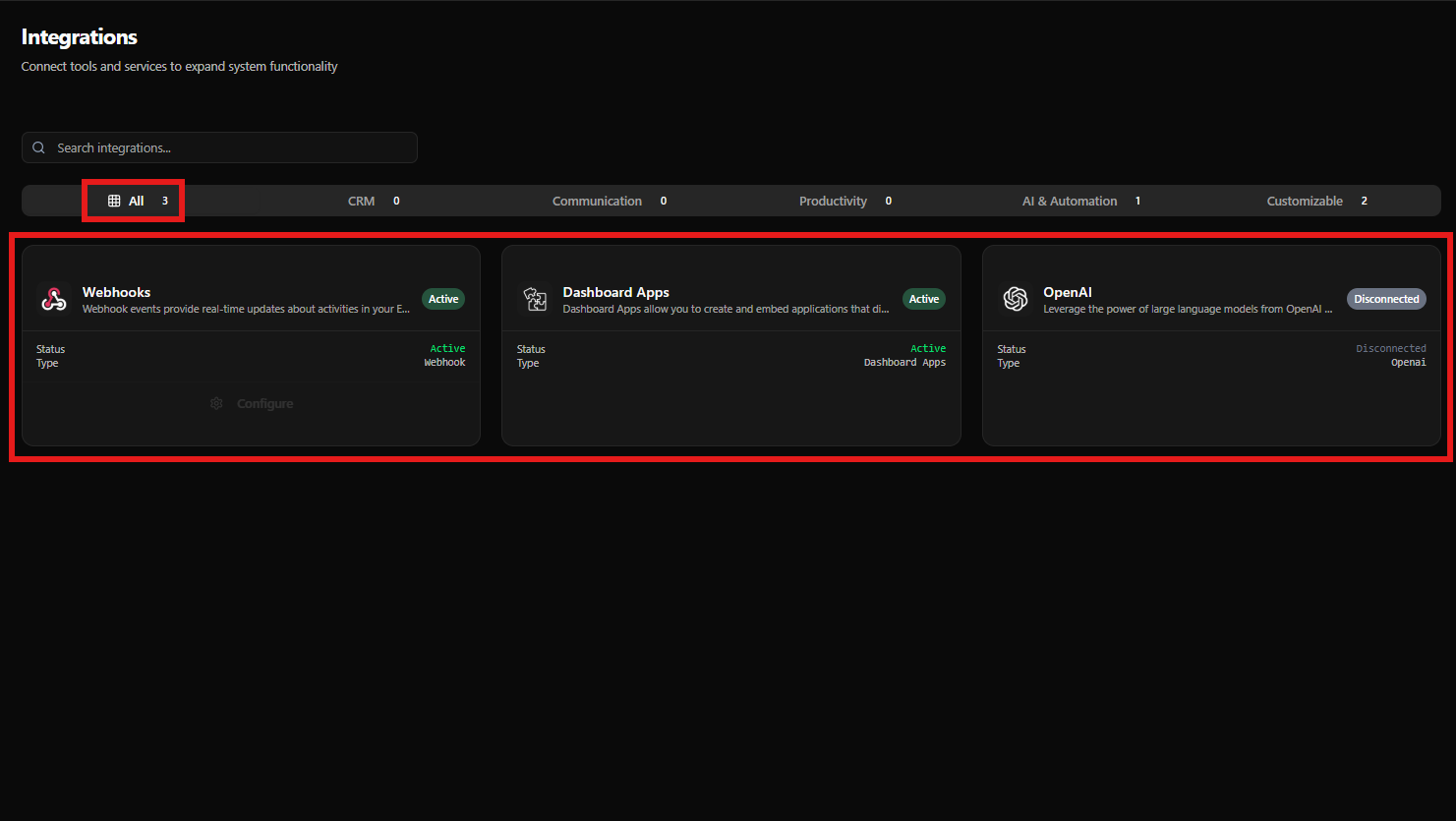Click the Active badge on Webhooks card

click(x=443, y=299)
